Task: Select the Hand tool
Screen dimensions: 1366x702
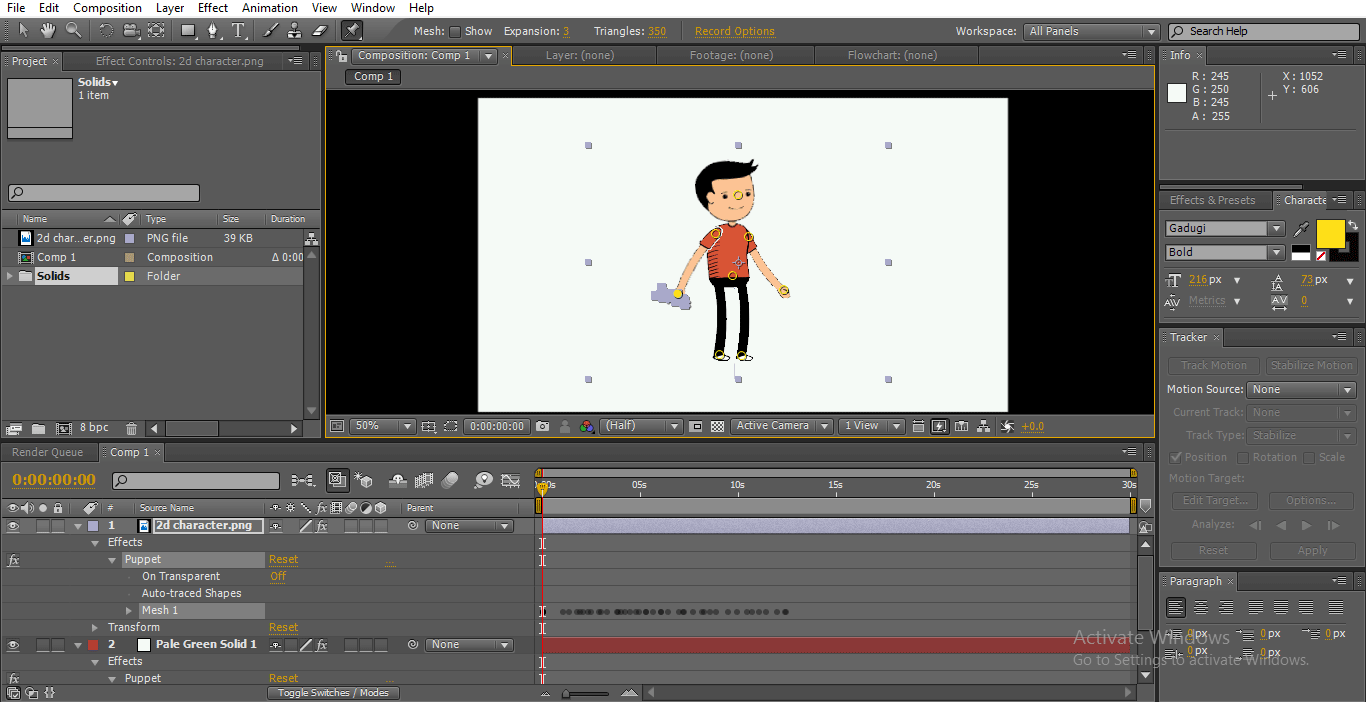Action: (46, 31)
